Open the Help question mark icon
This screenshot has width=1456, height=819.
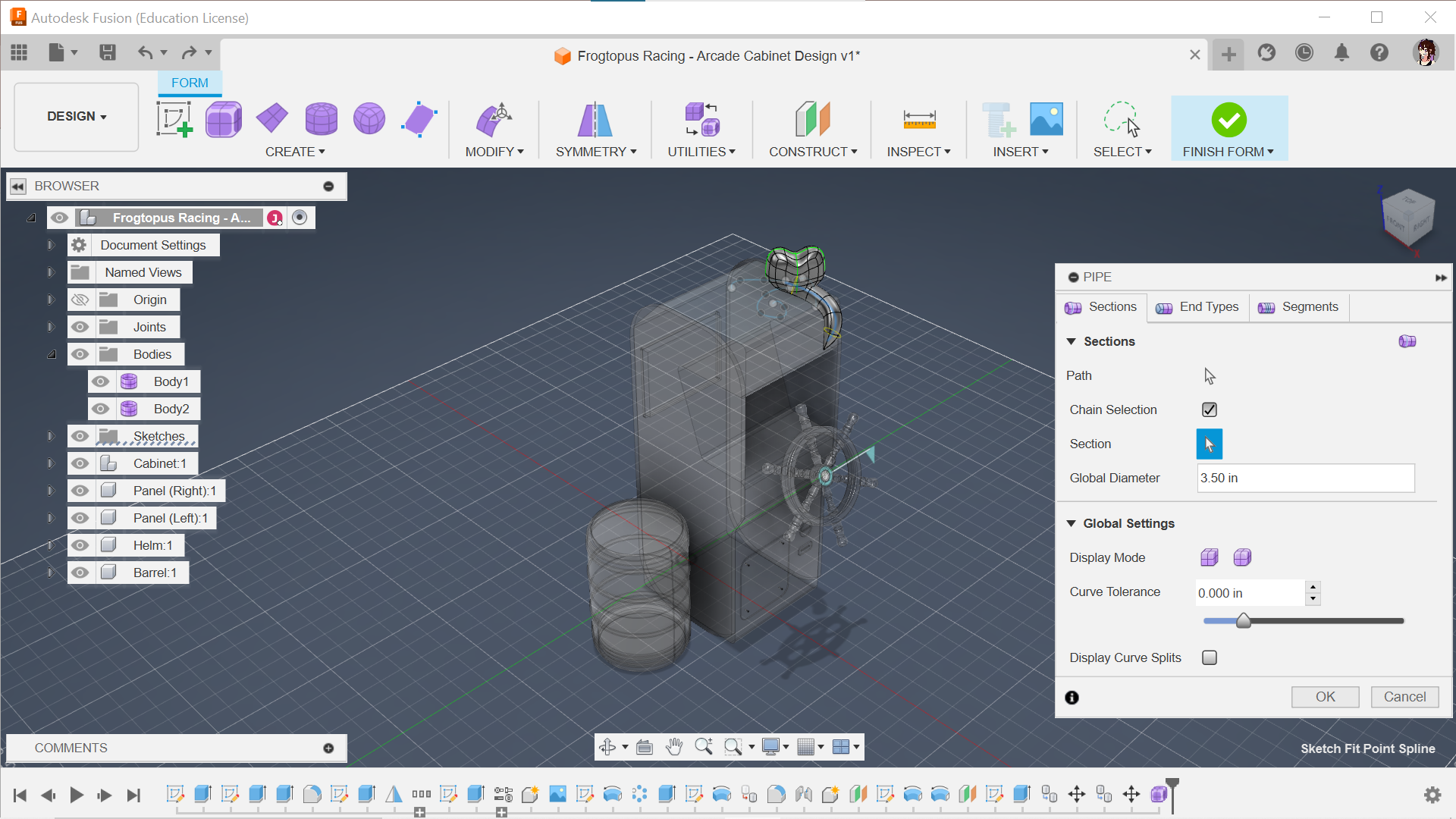pos(1379,52)
